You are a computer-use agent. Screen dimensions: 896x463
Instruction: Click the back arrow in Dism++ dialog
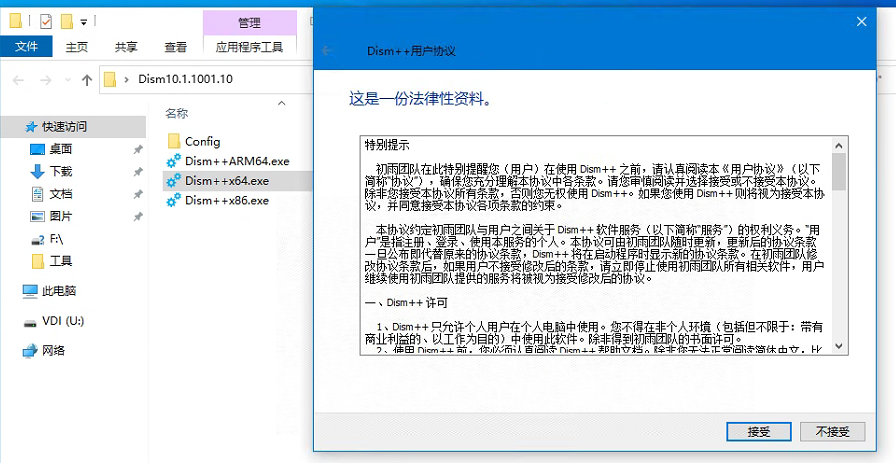326,49
